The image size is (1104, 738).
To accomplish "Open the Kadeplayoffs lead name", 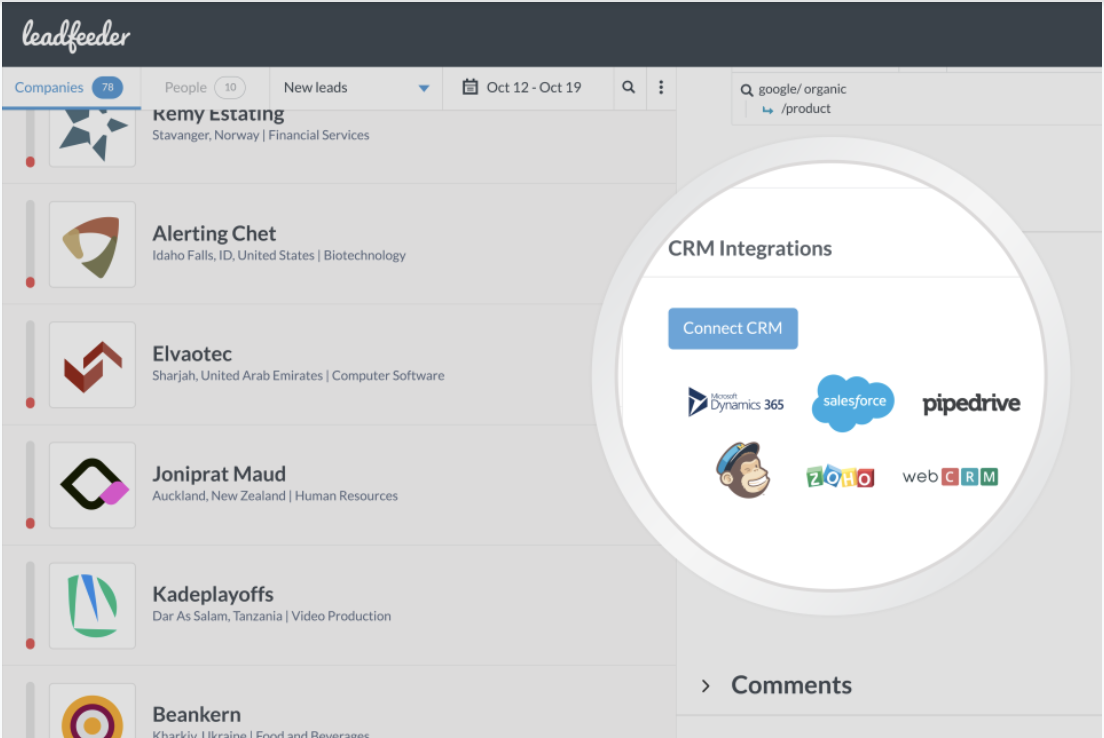I will [213, 594].
